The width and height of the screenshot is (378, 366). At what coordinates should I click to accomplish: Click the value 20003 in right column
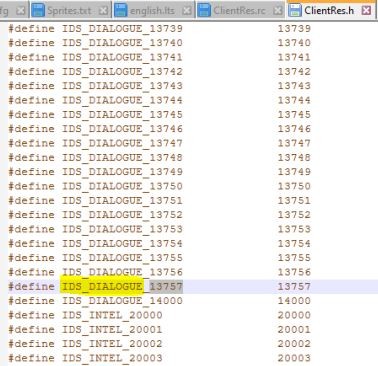pos(294,358)
